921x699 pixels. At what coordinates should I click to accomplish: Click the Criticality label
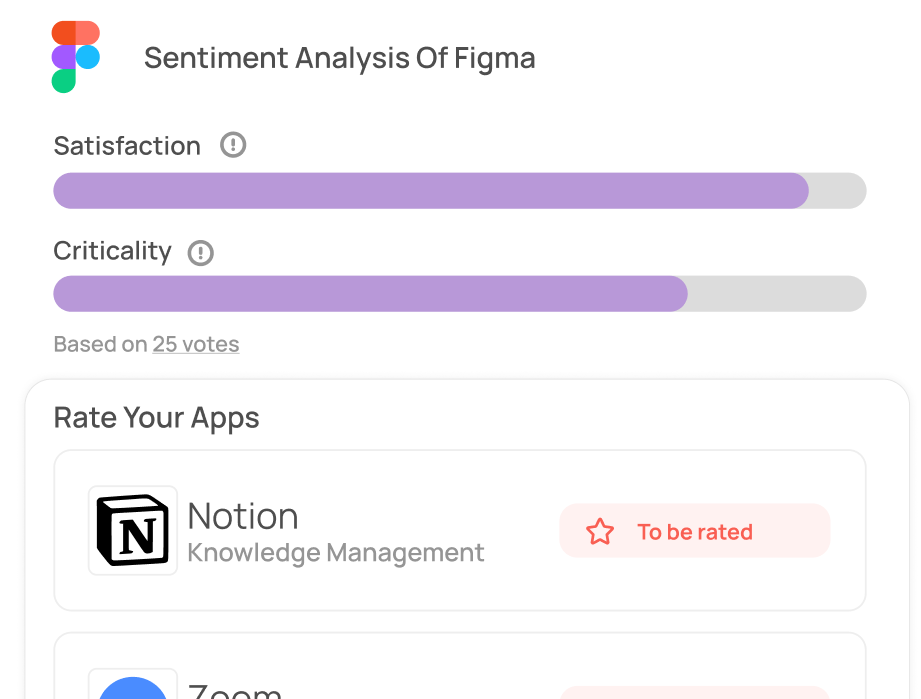[112, 251]
